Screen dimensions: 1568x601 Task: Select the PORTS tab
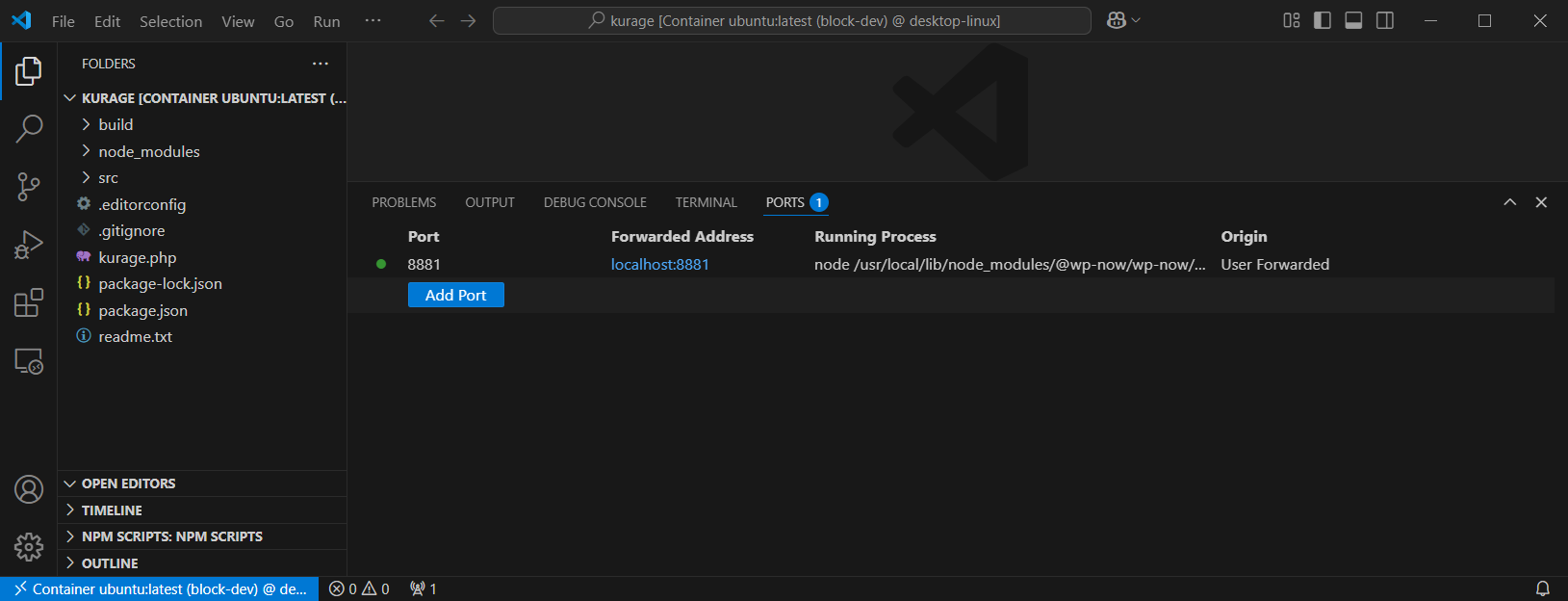[x=796, y=202]
